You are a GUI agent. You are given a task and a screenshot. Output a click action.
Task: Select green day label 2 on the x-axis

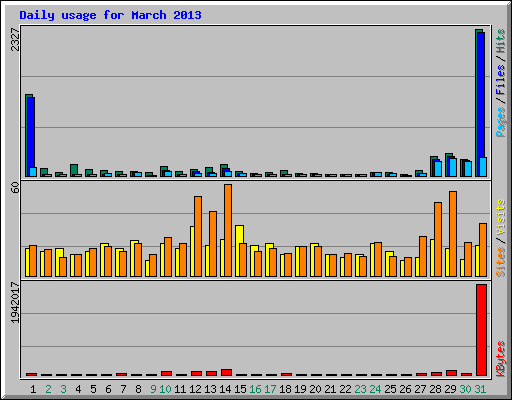(x=48, y=389)
